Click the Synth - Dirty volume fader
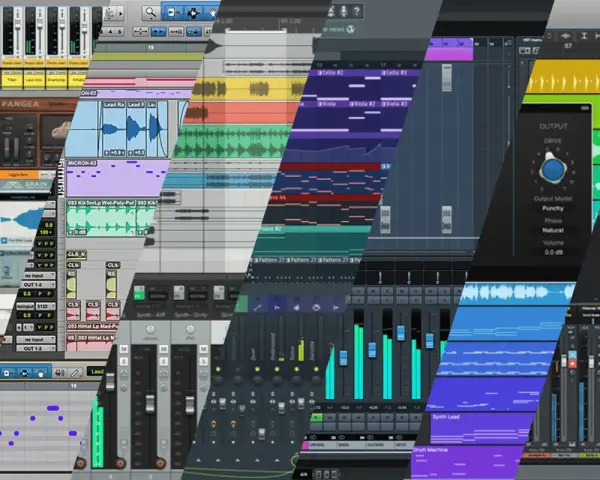This screenshot has width=600, height=480. point(190,405)
